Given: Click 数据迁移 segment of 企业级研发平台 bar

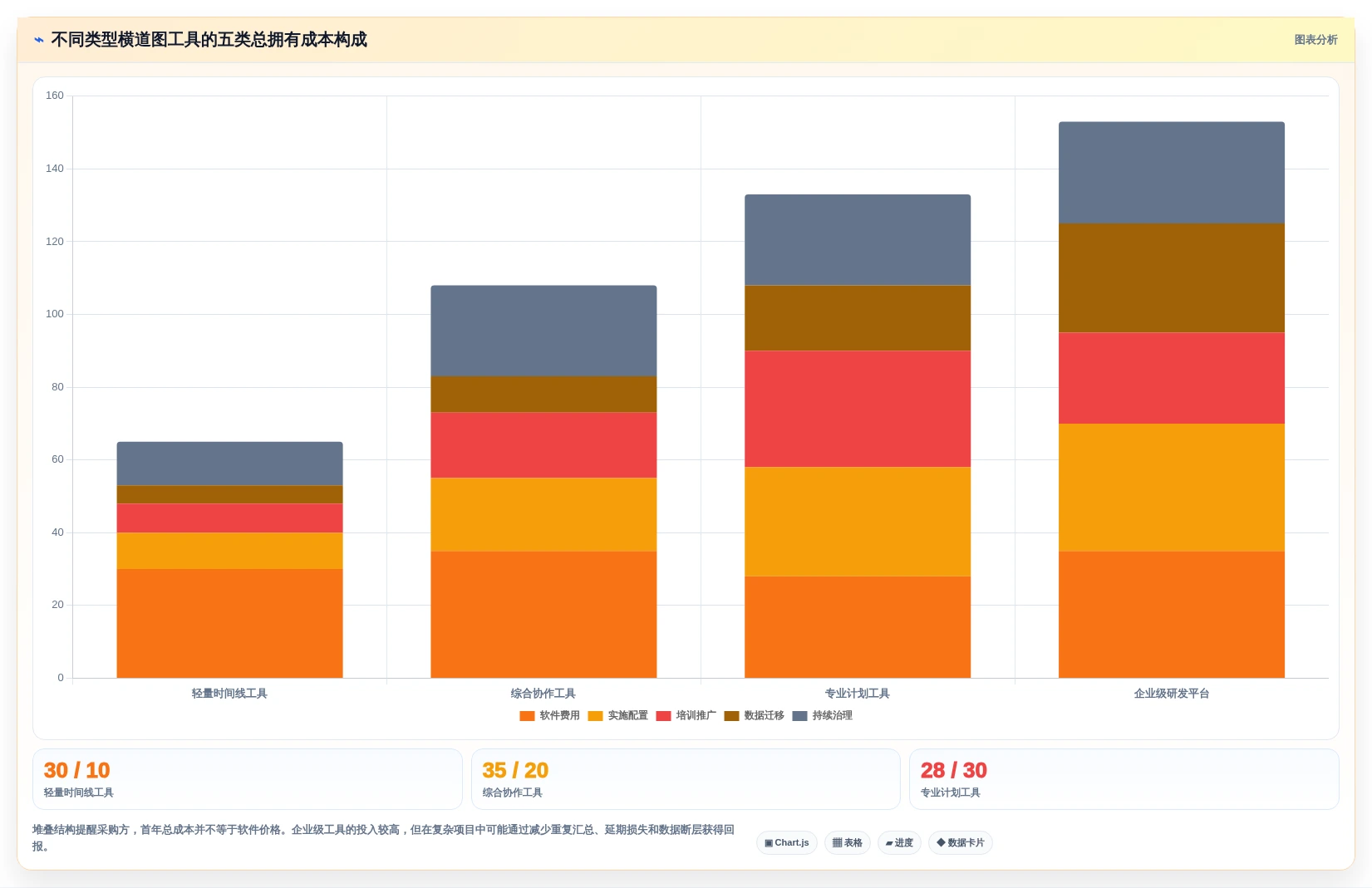Looking at the screenshot, I should (1172, 278).
